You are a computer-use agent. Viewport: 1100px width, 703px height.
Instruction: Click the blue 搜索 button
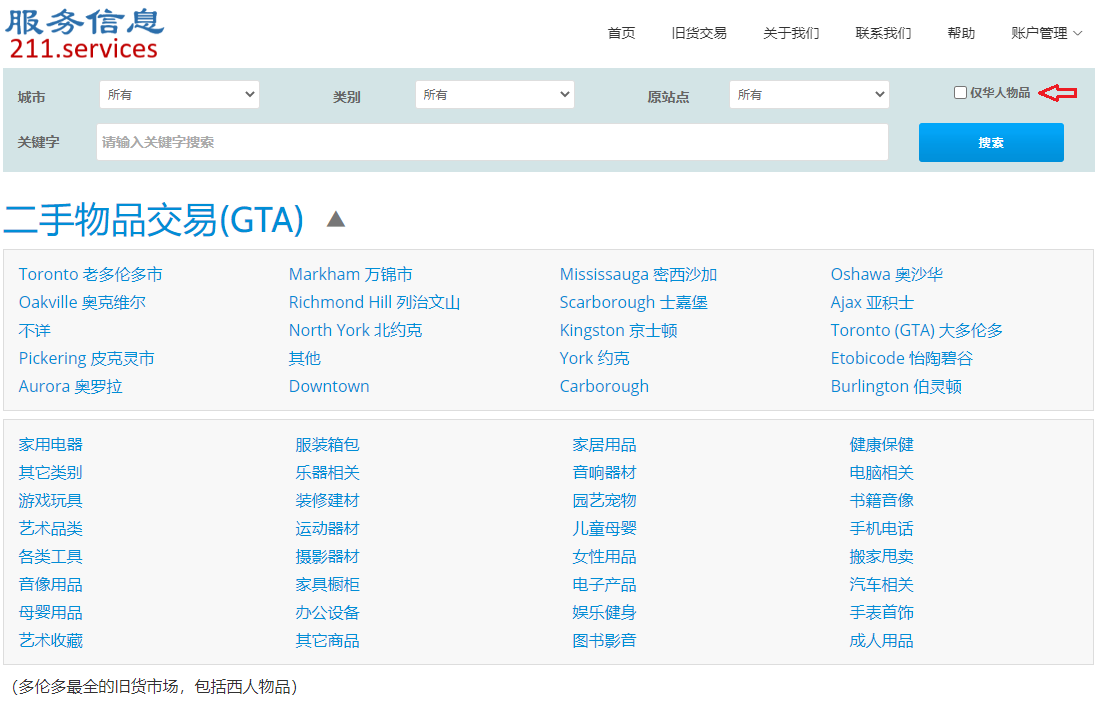click(990, 142)
